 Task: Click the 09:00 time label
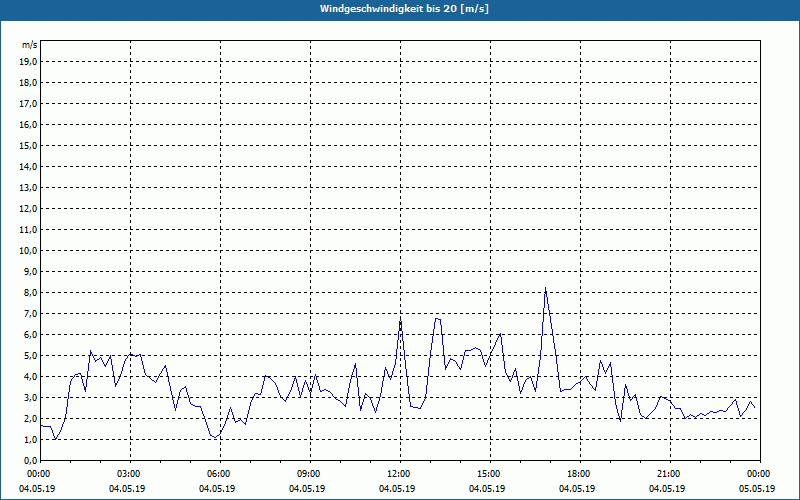click(311, 474)
